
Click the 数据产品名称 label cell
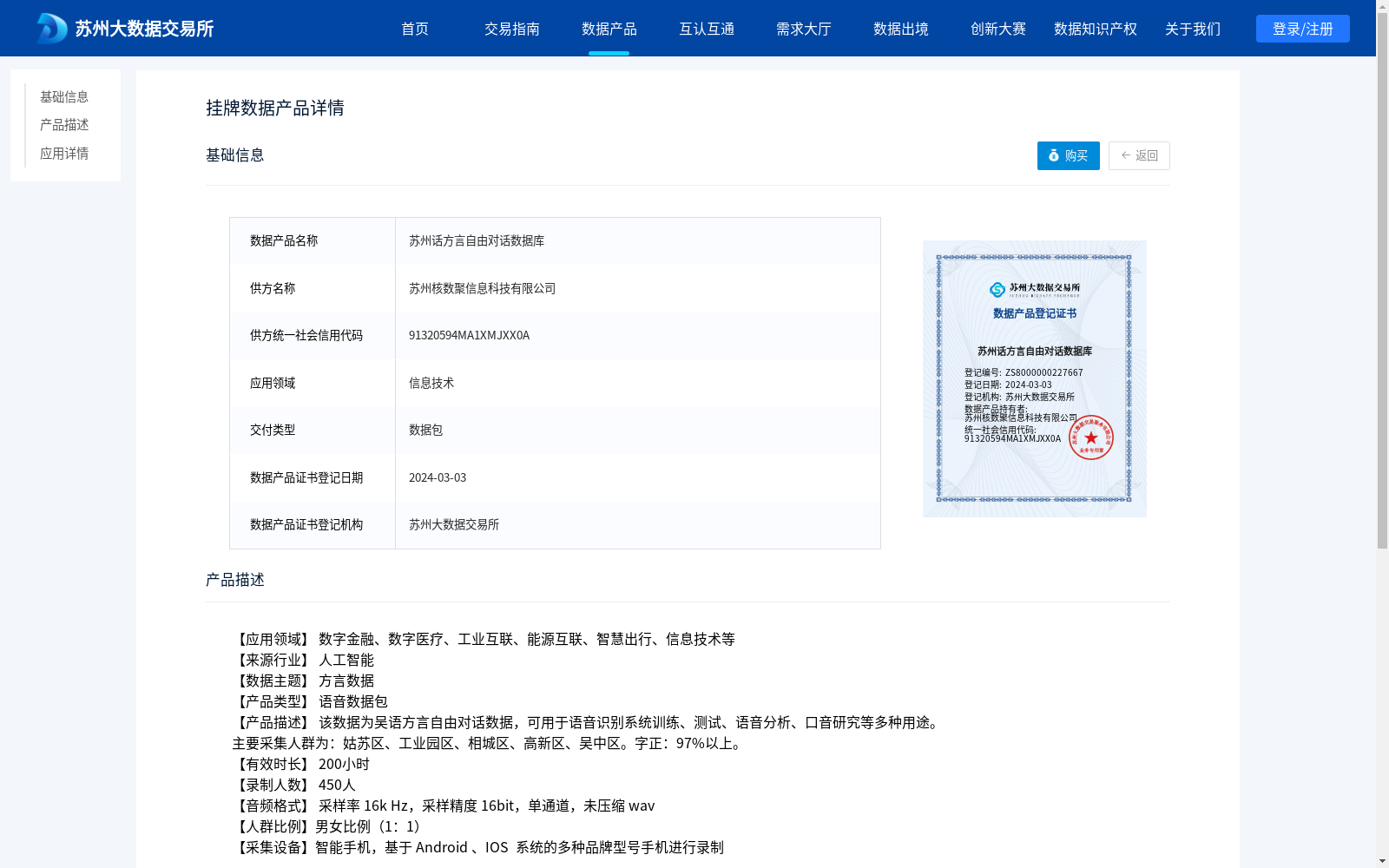313,241
